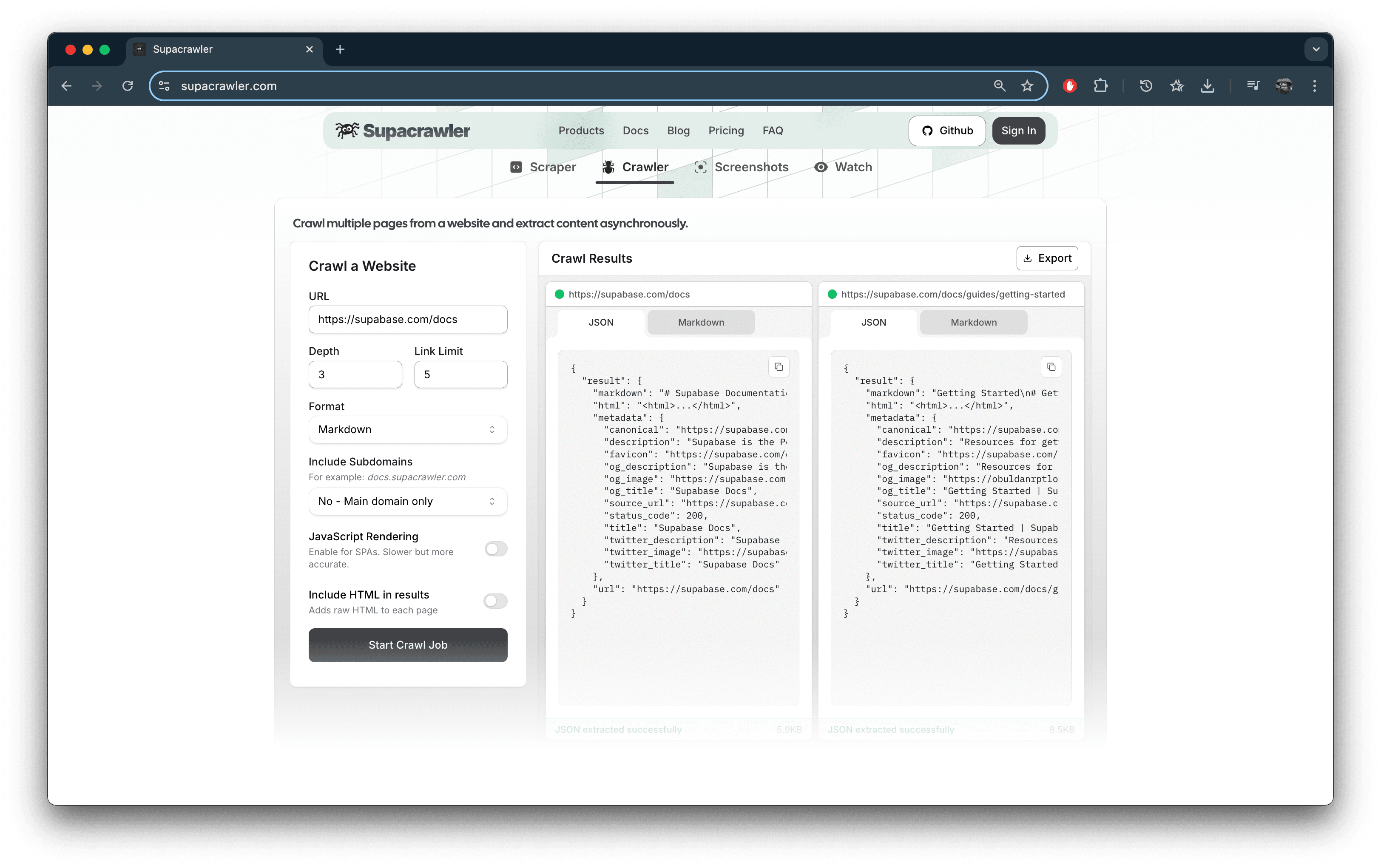The width and height of the screenshot is (1381, 868).
Task: Open the Format dropdown showing Markdown
Action: click(x=407, y=429)
